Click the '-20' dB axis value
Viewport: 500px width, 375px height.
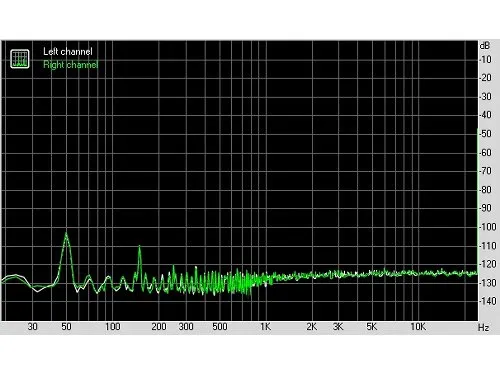pos(485,78)
